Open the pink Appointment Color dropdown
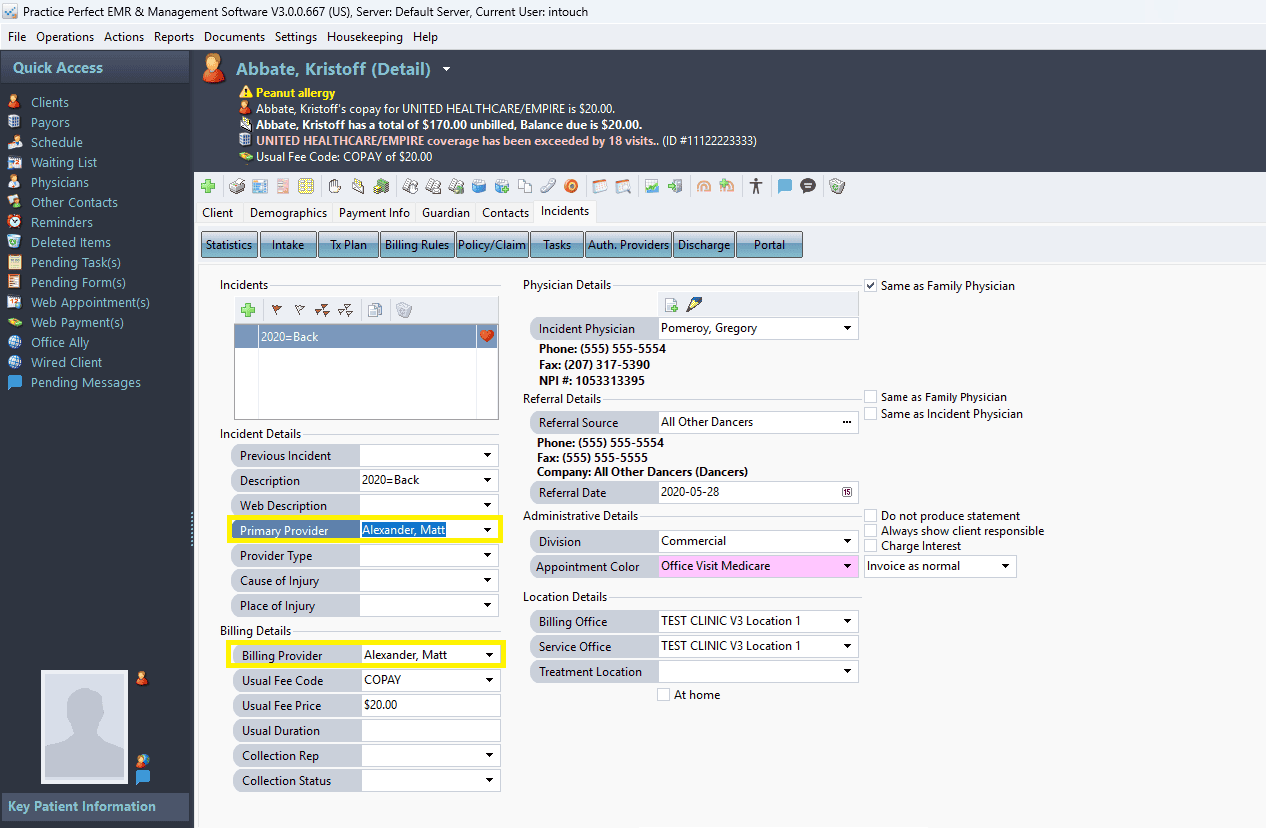This screenshot has height=828, width=1266. (x=848, y=566)
